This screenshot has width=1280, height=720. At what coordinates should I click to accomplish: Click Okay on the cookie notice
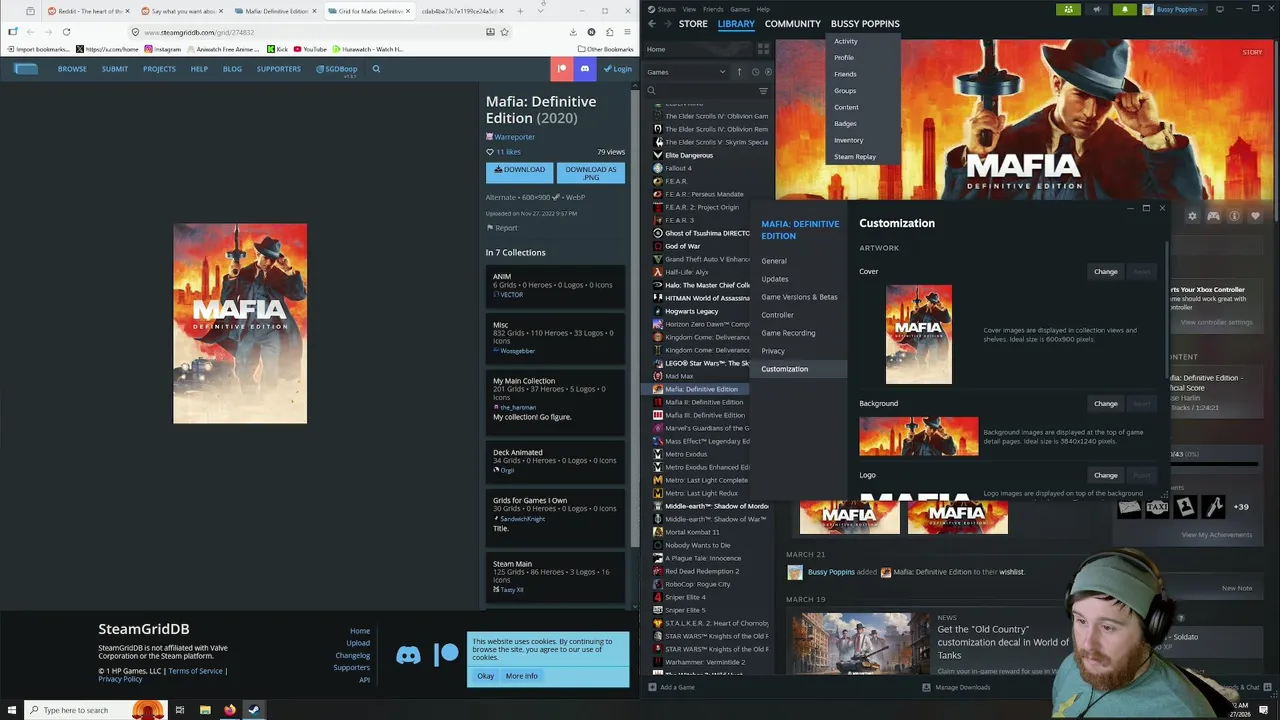(x=485, y=676)
